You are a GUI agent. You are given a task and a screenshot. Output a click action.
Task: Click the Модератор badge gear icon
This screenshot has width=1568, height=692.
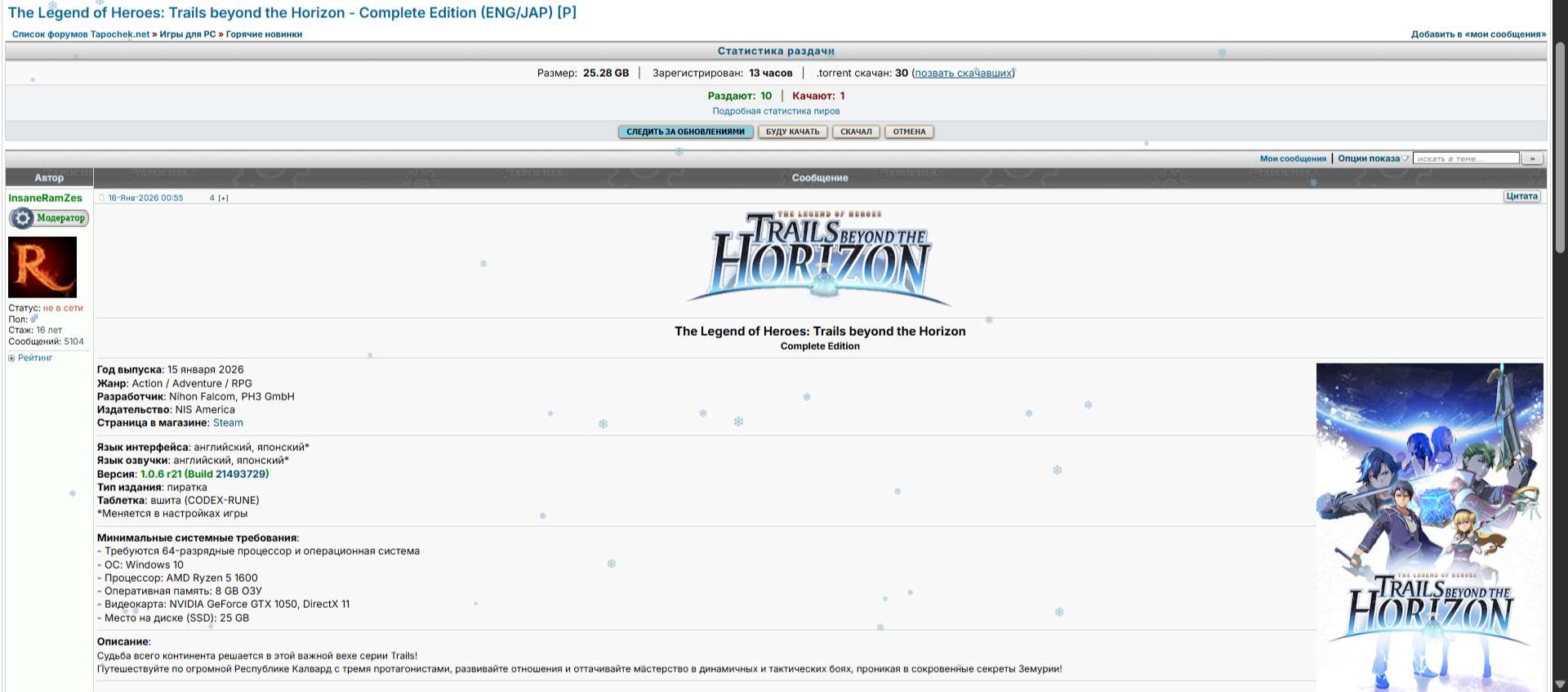click(x=22, y=218)
